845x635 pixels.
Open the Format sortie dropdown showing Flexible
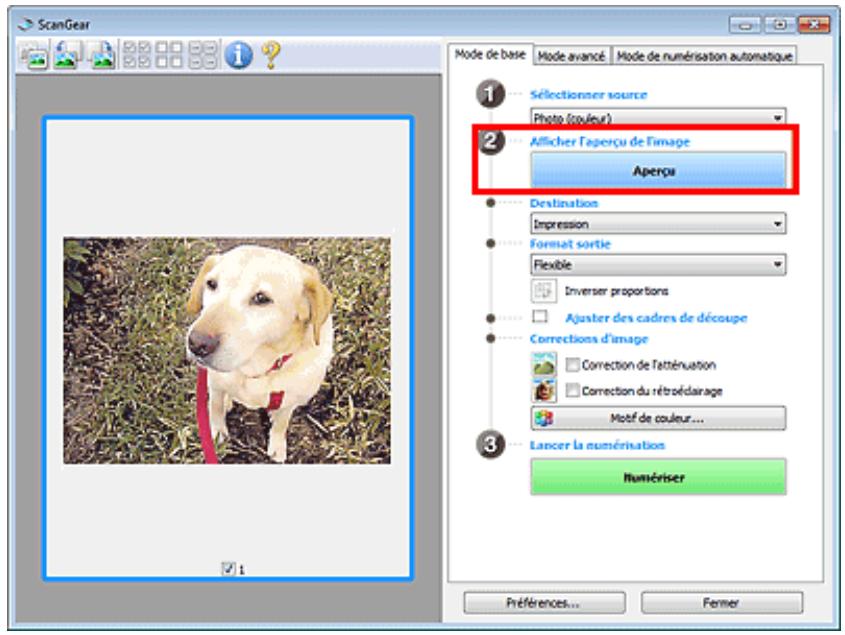[x=657, y=264]
